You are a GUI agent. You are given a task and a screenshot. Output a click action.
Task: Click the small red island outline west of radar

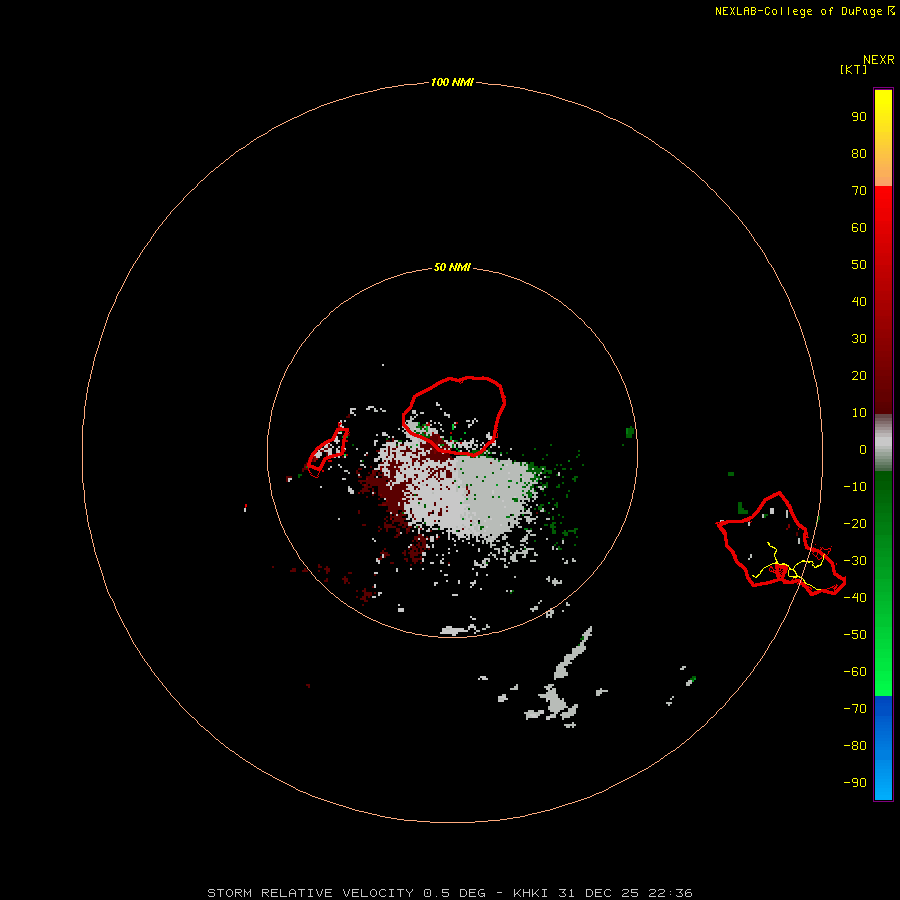click(x=328, y=451)
